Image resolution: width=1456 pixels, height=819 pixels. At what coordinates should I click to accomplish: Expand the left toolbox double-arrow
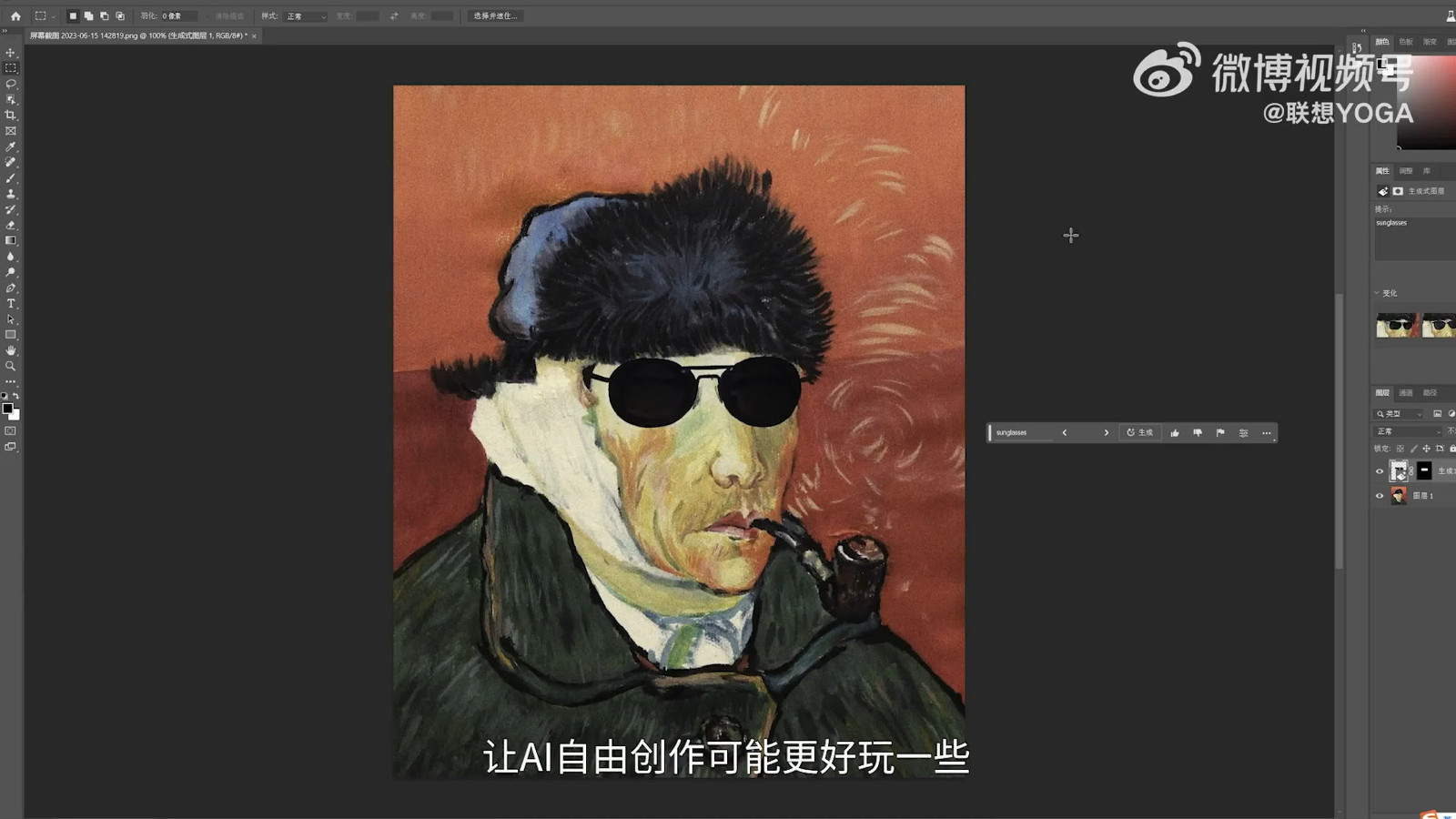click(x=5, y=30)
